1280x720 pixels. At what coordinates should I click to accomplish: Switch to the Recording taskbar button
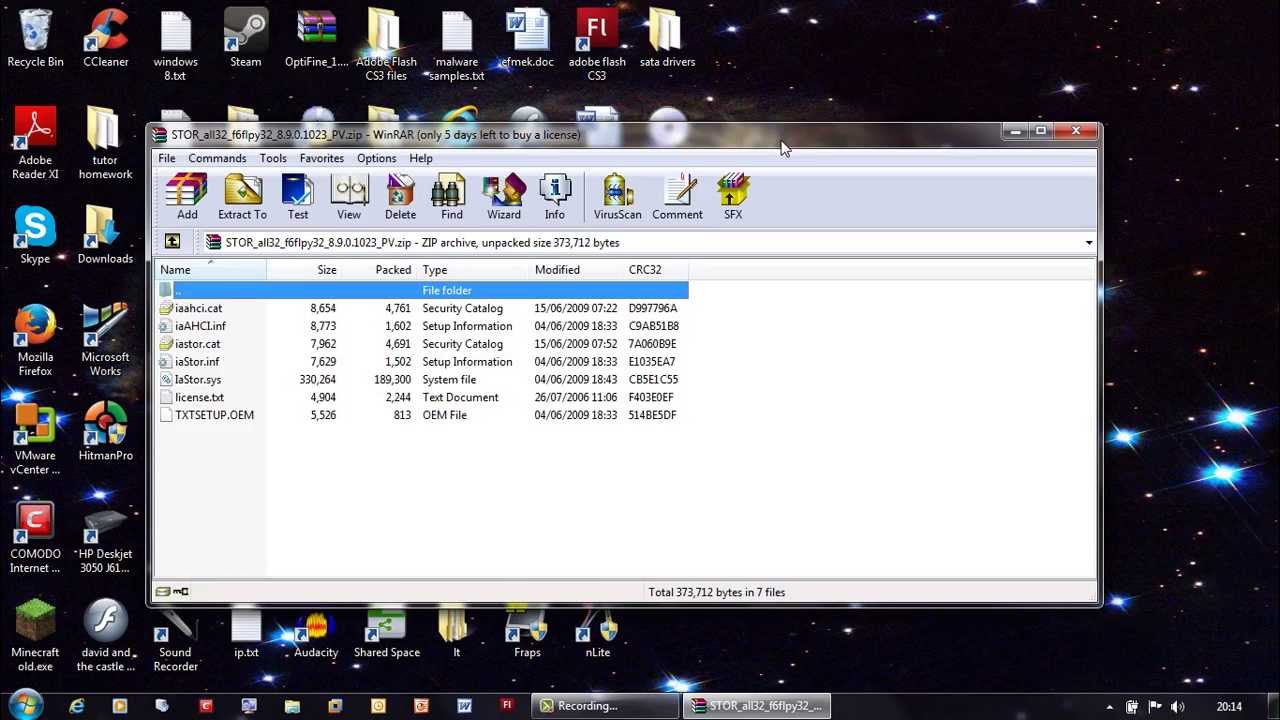pos(605,706)
